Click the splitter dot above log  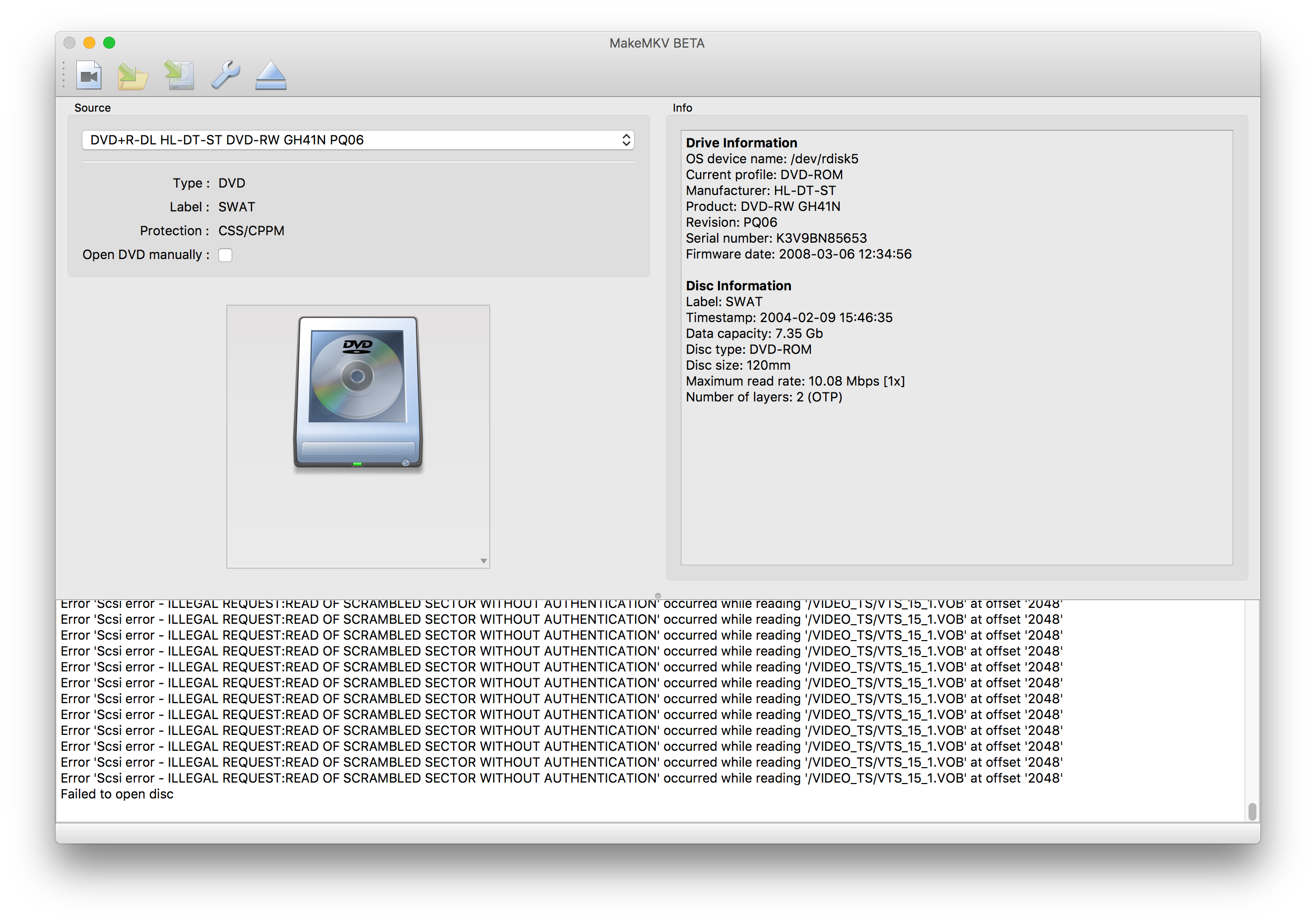658,595
